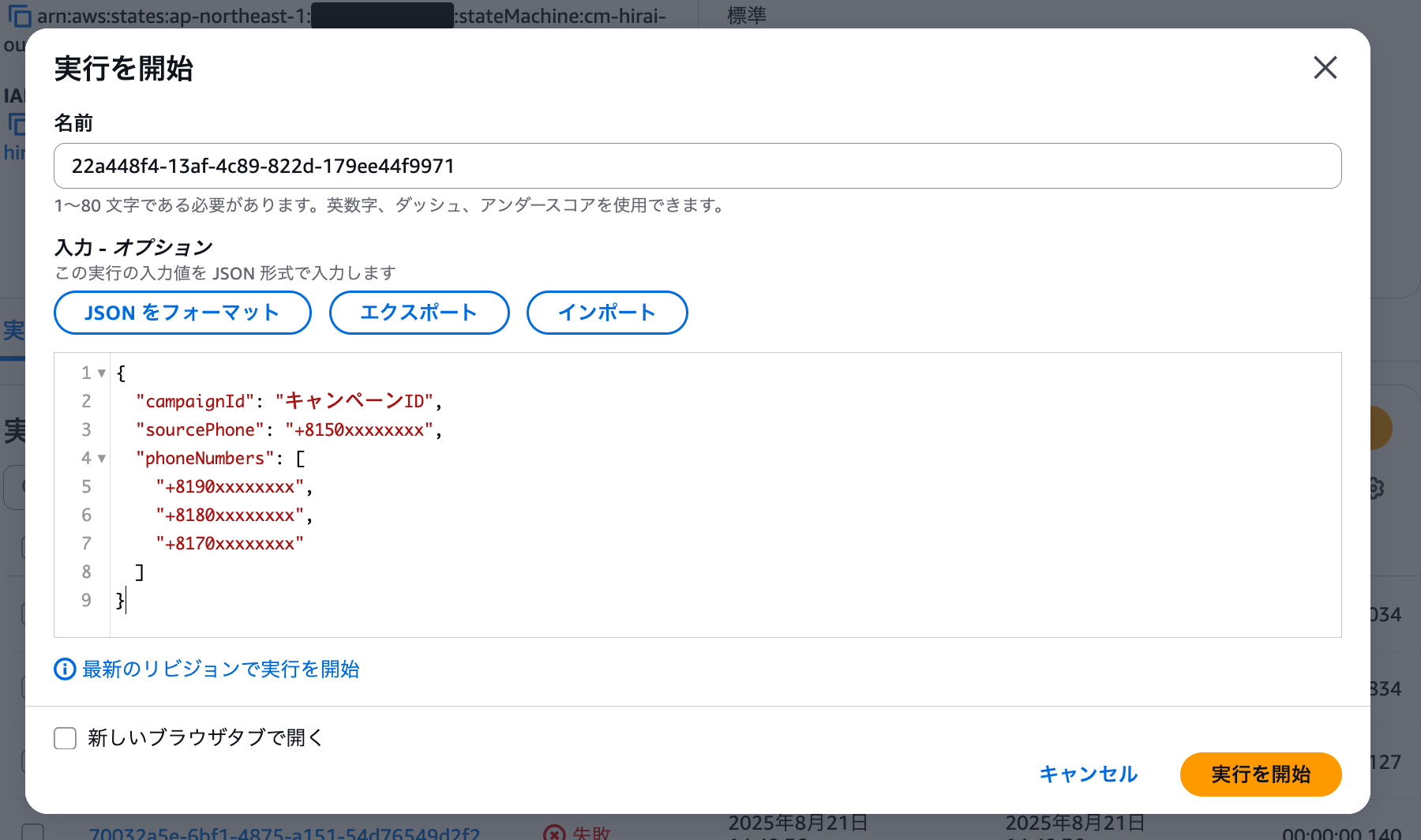The height and width of the screenshot is (840, 1421).
Task: Collapse the phoneNumbers array at line 4
Action: [x=102, y=459]
